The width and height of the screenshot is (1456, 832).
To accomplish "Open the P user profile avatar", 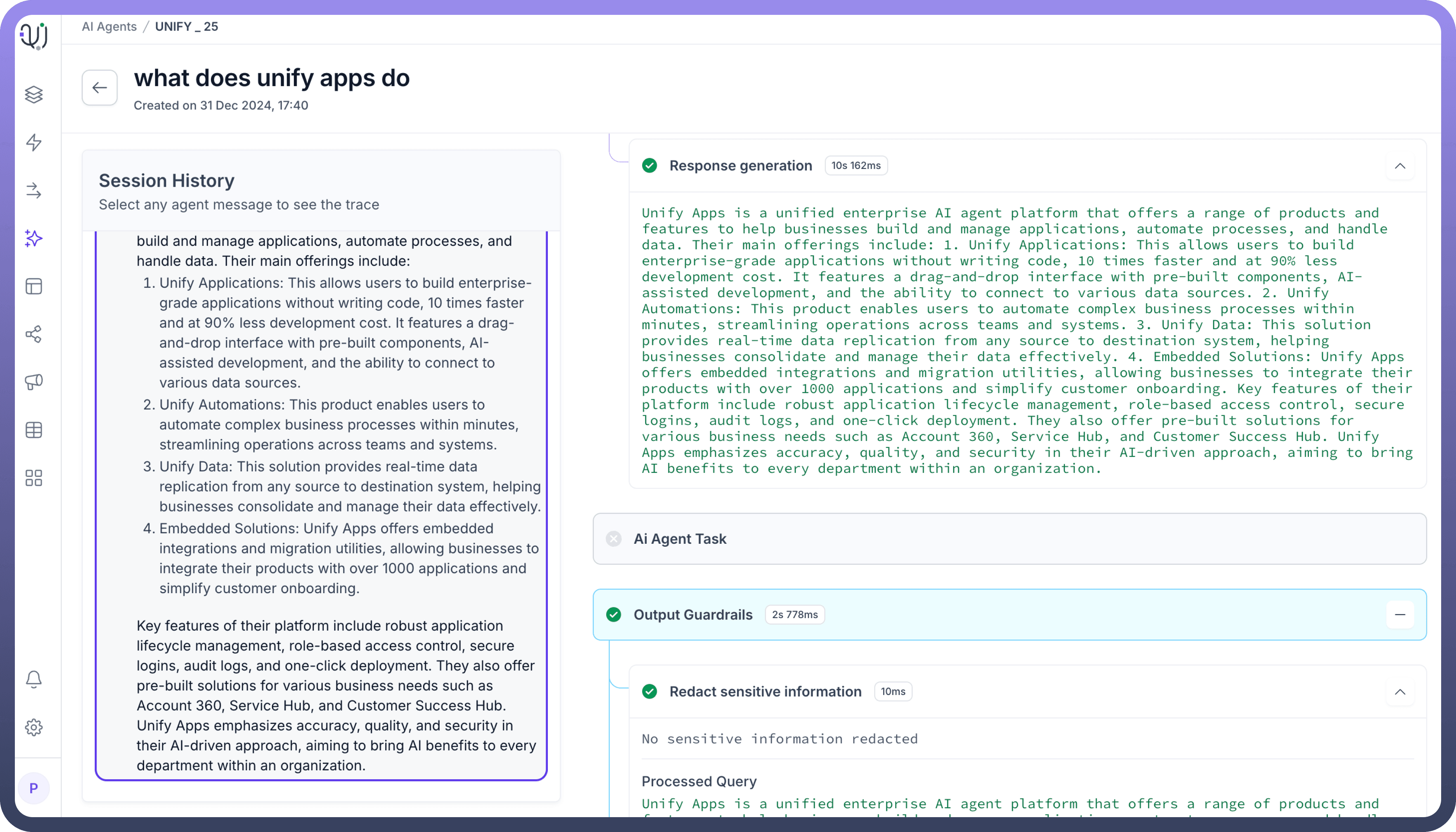I will pyautogui.click(x=34, y=789).
